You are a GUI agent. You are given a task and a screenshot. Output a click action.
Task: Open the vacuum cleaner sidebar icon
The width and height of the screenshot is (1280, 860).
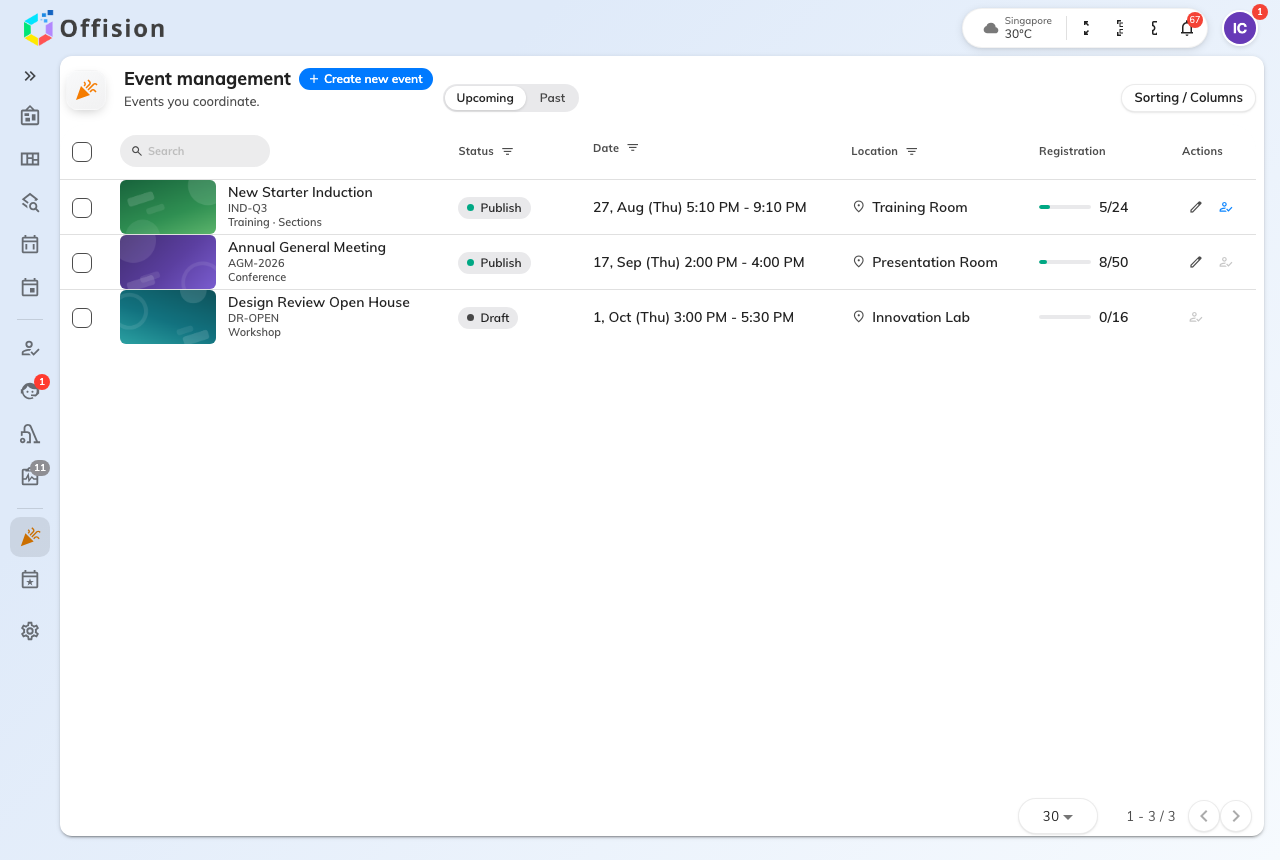pos(30,434)
